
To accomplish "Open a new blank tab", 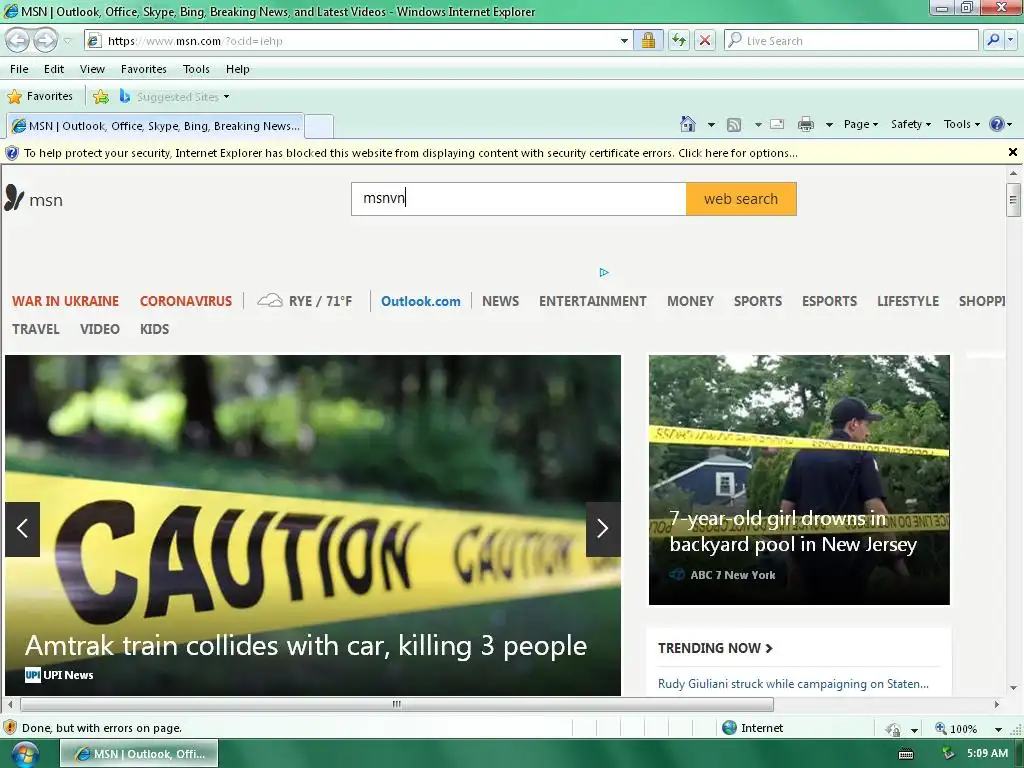I will coord(319,125).
